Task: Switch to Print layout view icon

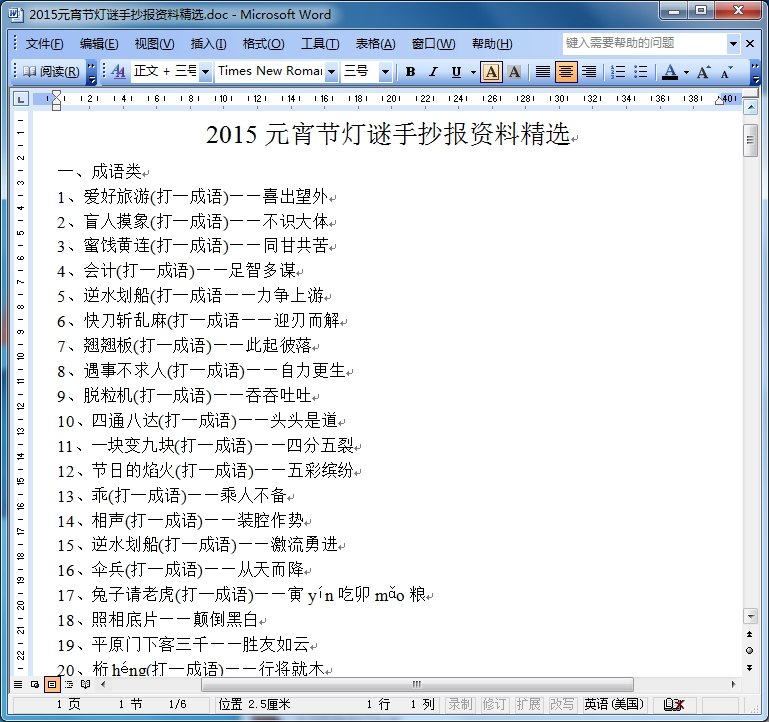Action: (52, 684)
